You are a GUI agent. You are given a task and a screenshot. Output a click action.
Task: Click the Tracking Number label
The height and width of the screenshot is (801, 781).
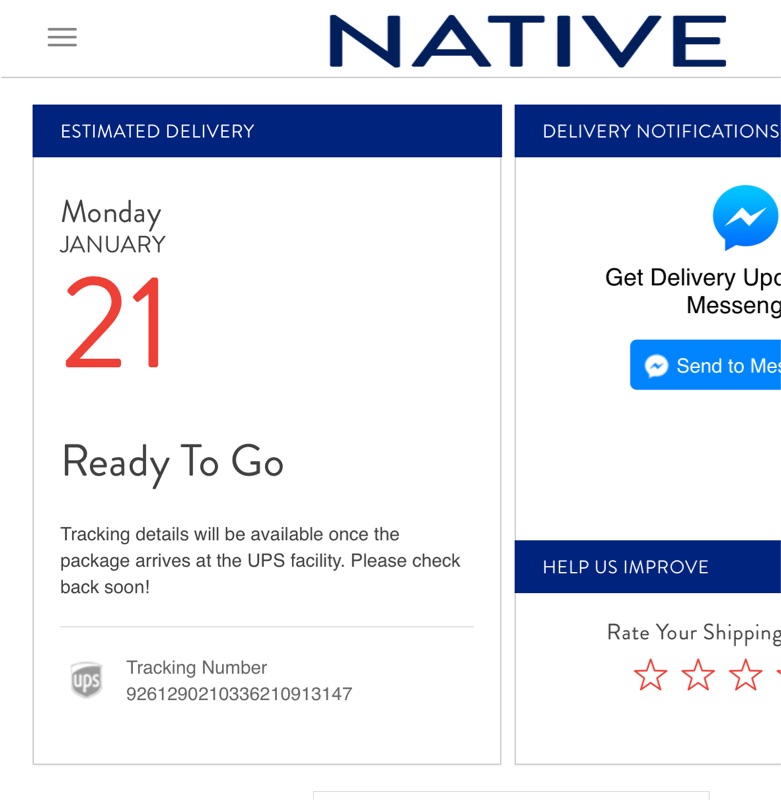pyautogui.click(x=196, y=667)
